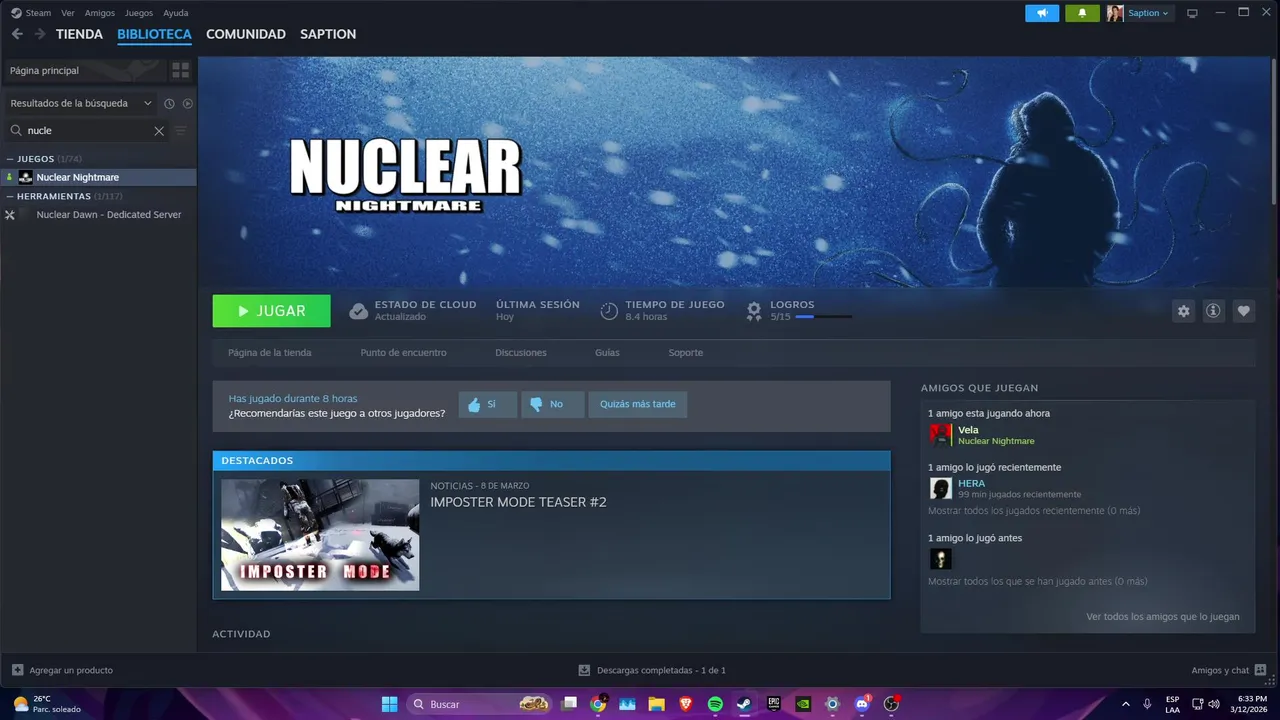Click the LOGROS trophy icon

[x=754, y=311]
